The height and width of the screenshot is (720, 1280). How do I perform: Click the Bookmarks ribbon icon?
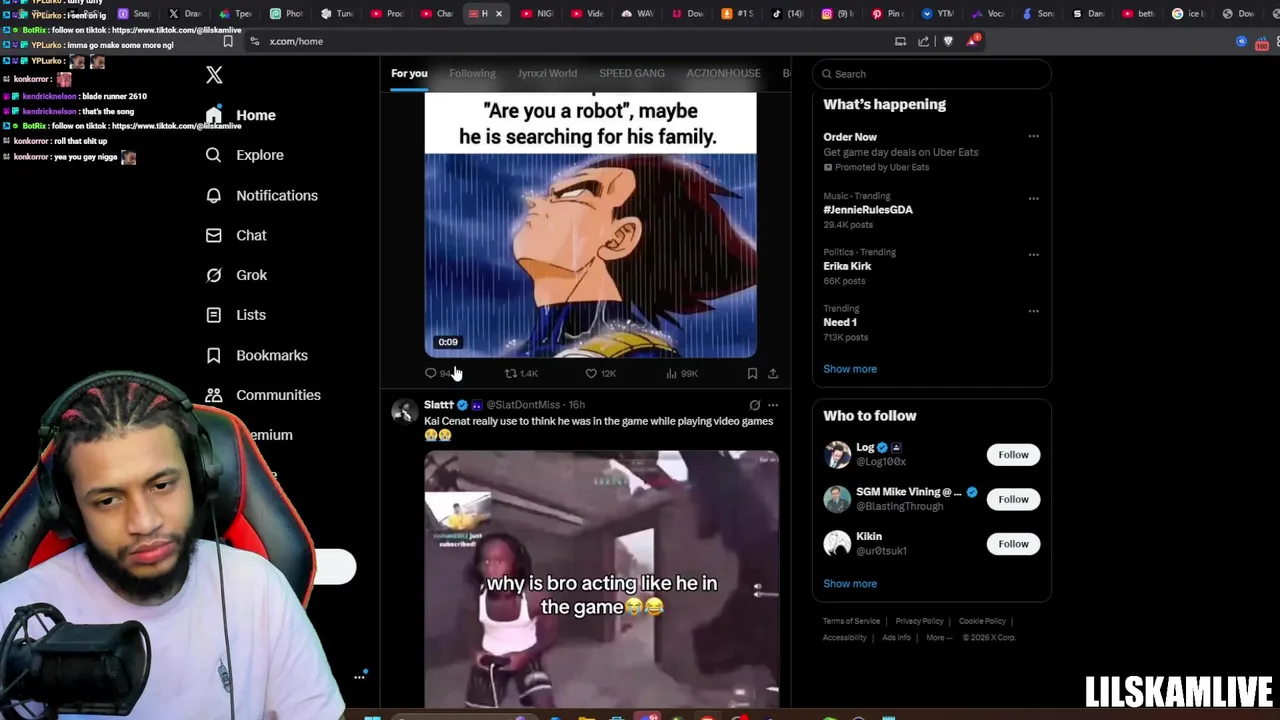[x=213, y=355]
